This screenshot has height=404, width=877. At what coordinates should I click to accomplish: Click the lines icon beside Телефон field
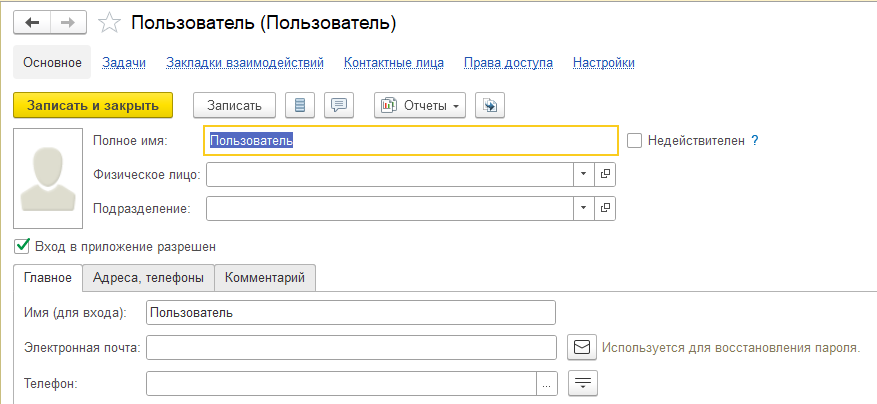coord(581,382)
